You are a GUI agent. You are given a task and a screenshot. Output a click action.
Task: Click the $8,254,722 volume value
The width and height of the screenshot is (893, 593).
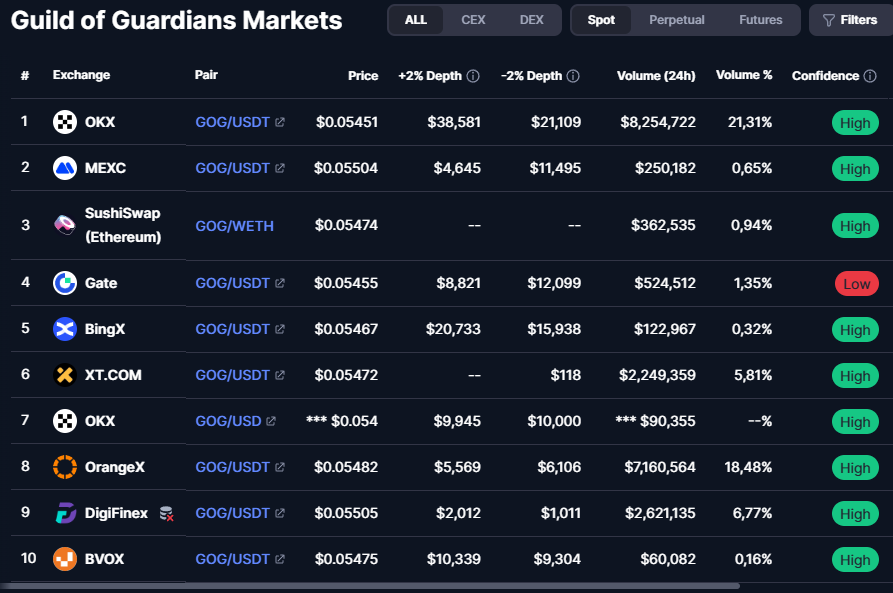pos(658,122)
